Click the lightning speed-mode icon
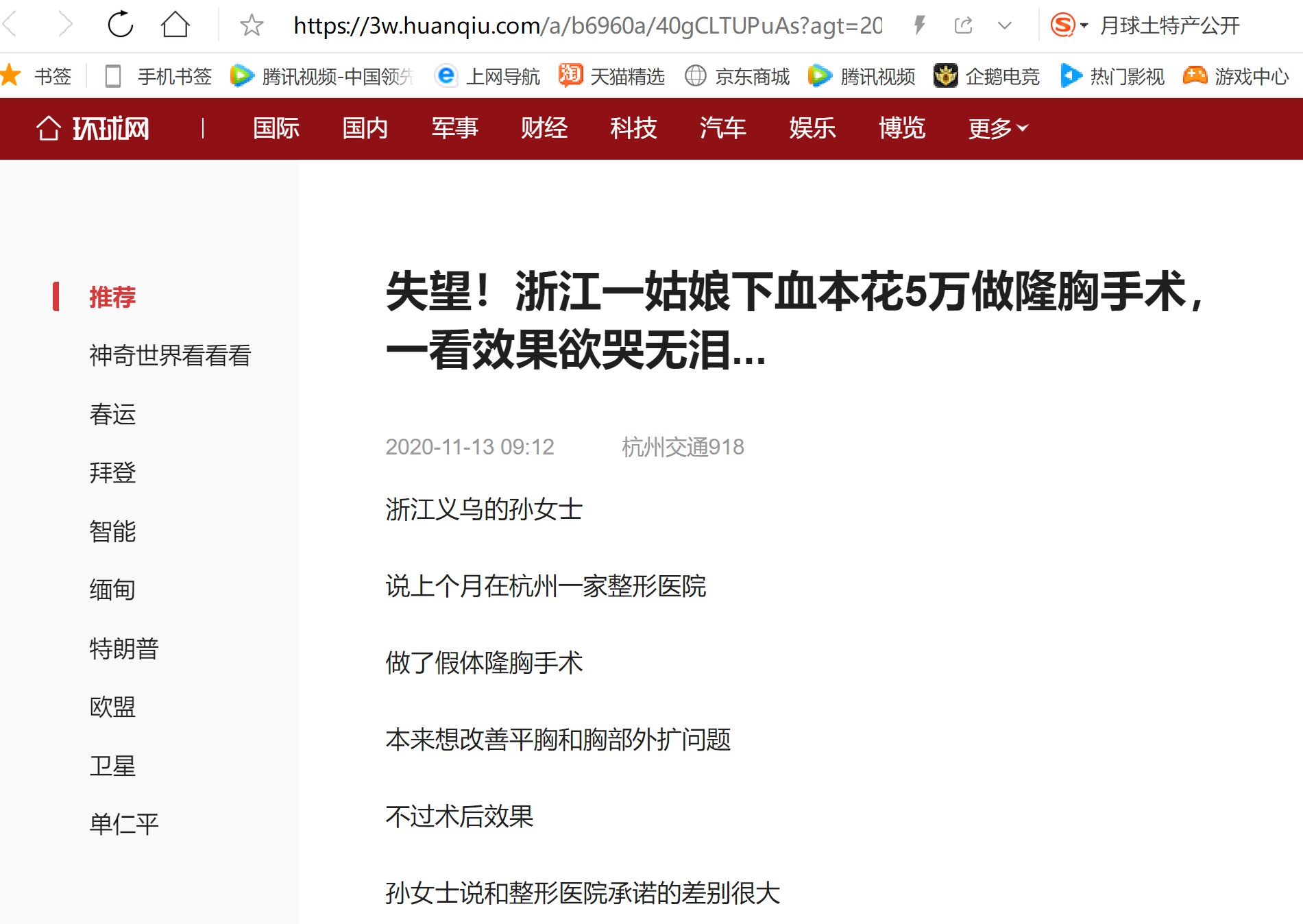1303x924 pixels. (920, 25)
